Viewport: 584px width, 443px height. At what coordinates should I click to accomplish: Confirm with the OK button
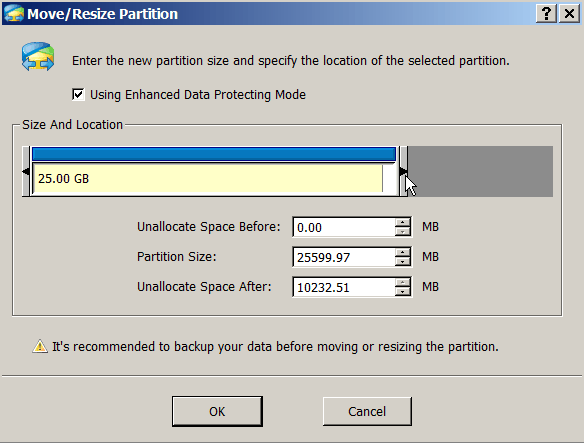click(x=217, y=411)
